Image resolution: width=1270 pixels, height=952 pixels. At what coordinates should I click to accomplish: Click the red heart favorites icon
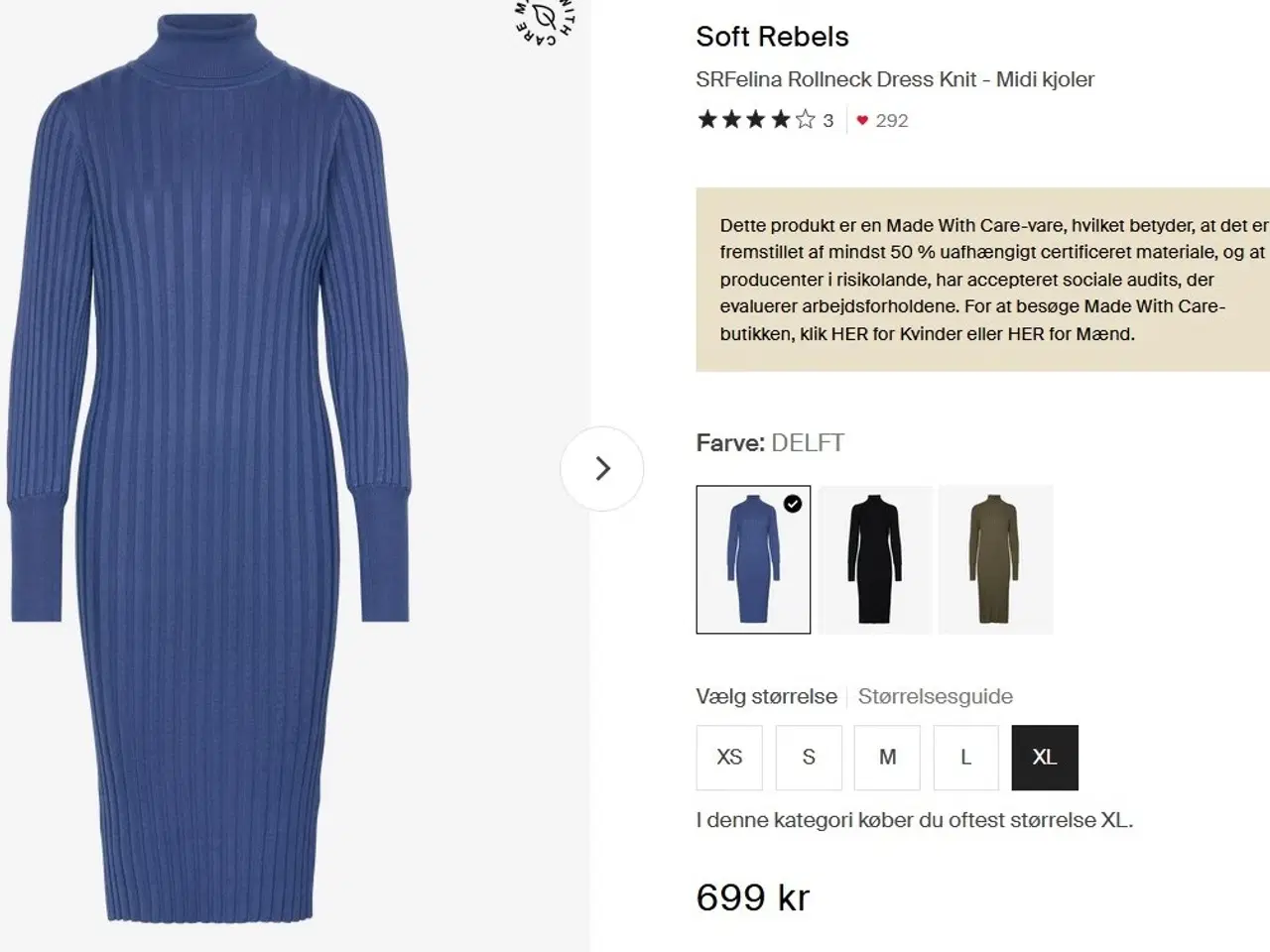click(862, 120)
